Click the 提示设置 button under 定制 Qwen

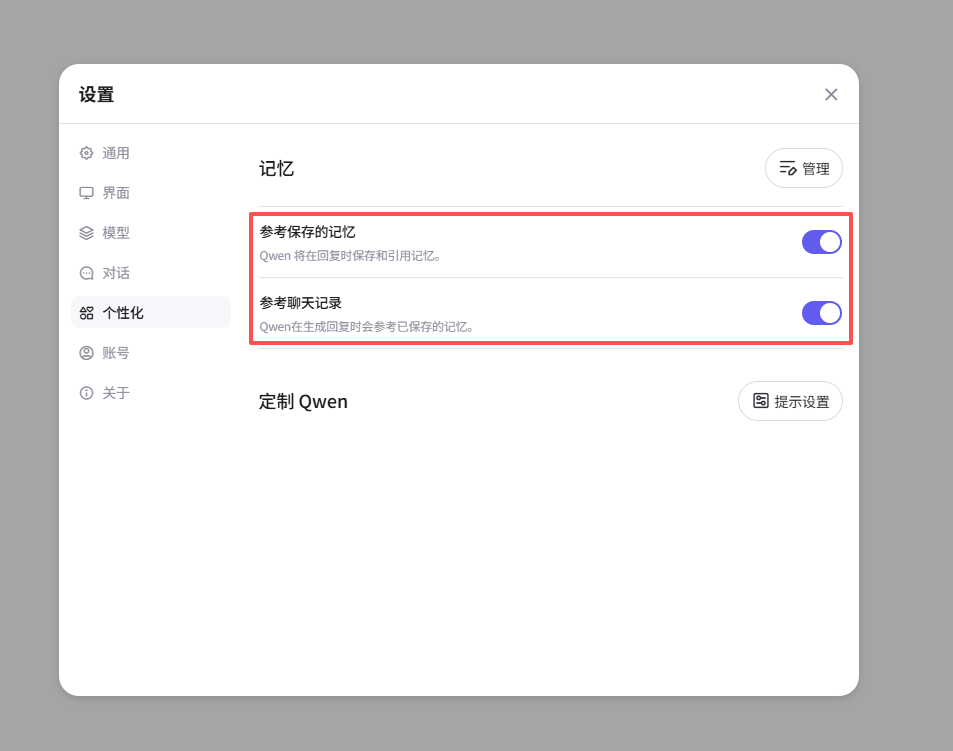pos(790,400)
